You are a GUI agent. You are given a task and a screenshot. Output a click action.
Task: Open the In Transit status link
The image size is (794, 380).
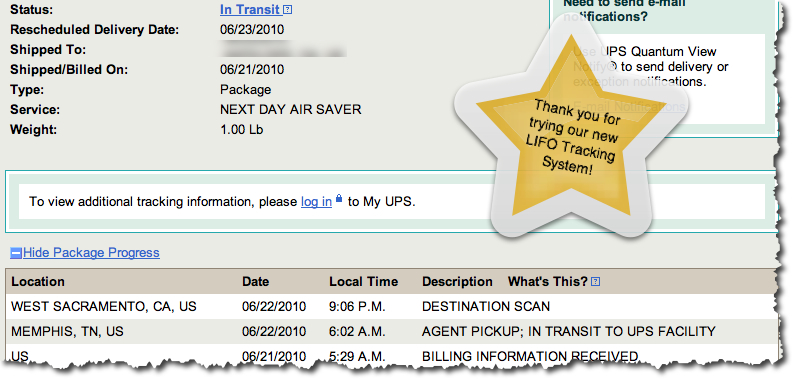250,10
